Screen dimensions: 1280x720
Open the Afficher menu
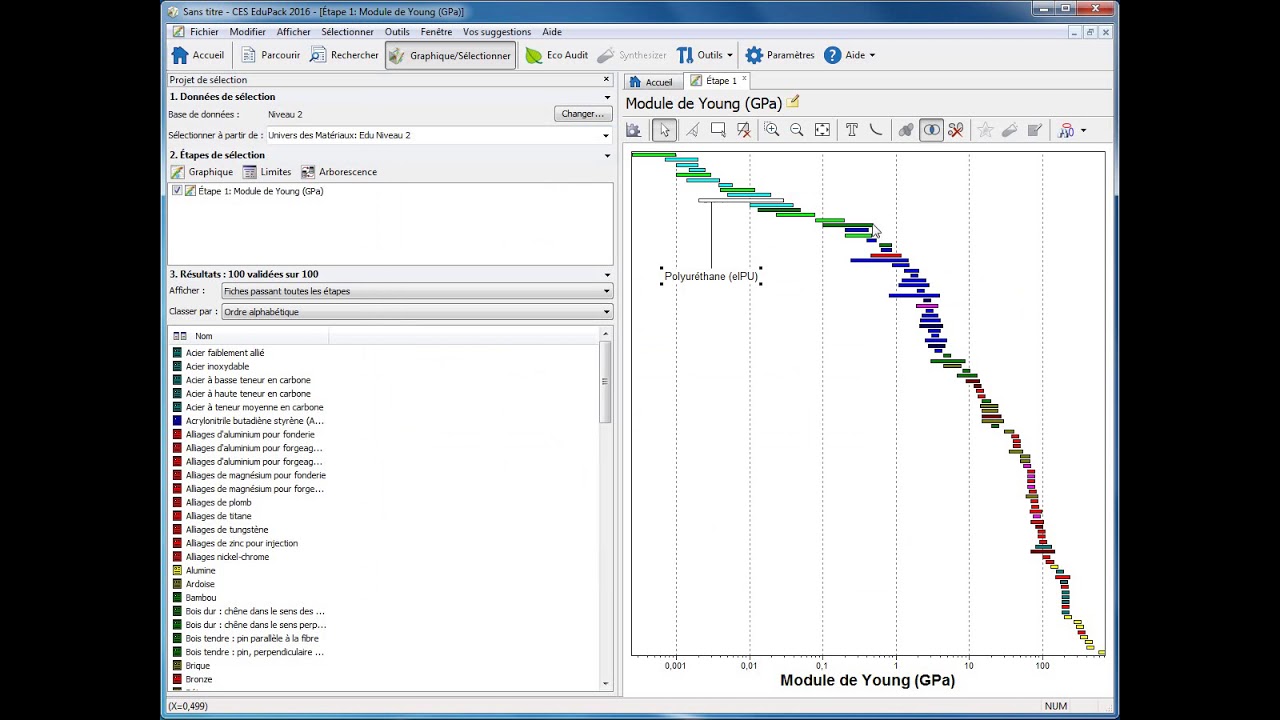(x=294, y=32)
